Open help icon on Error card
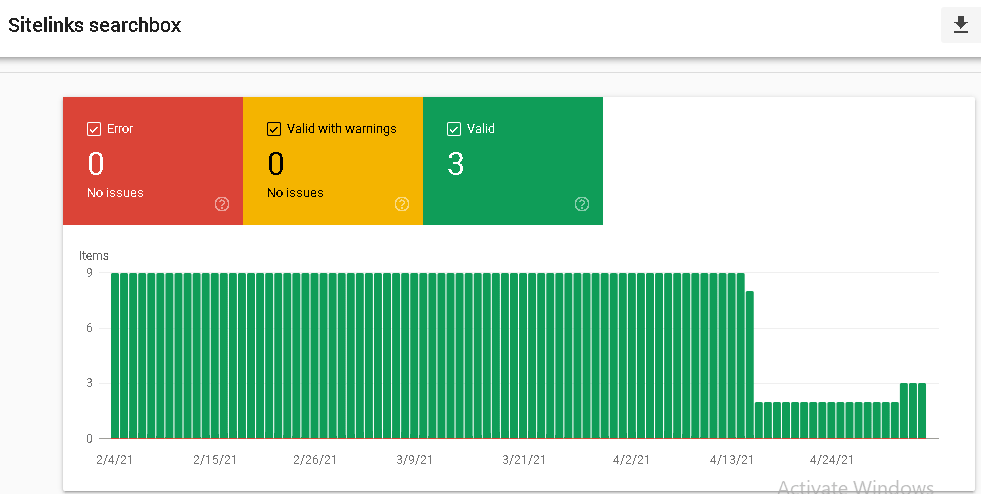The width and height of the screenshot is (981, 494). [x=221, y=204]
